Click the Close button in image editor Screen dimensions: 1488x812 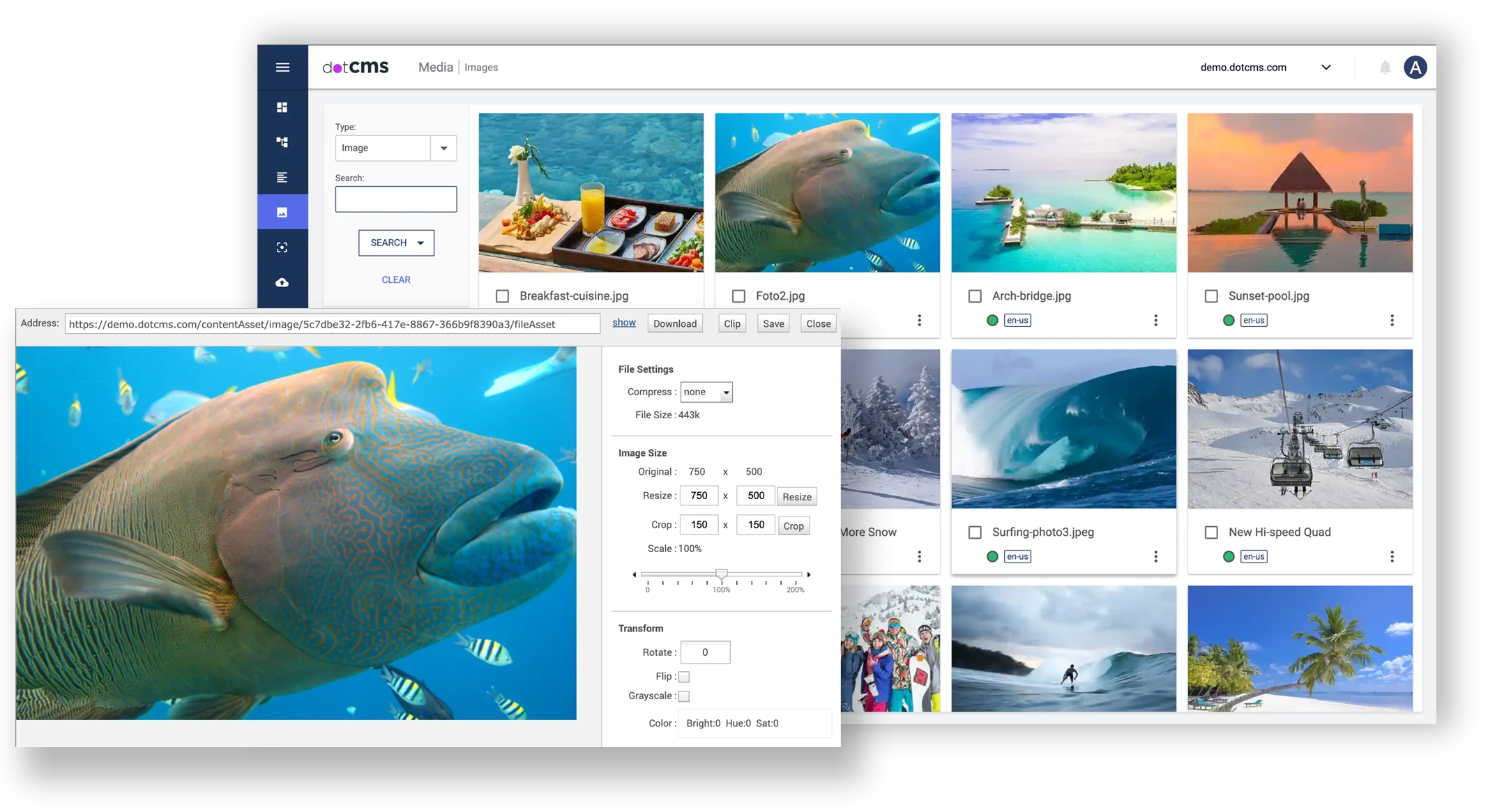pyautogui.click(x=819, y=323)
